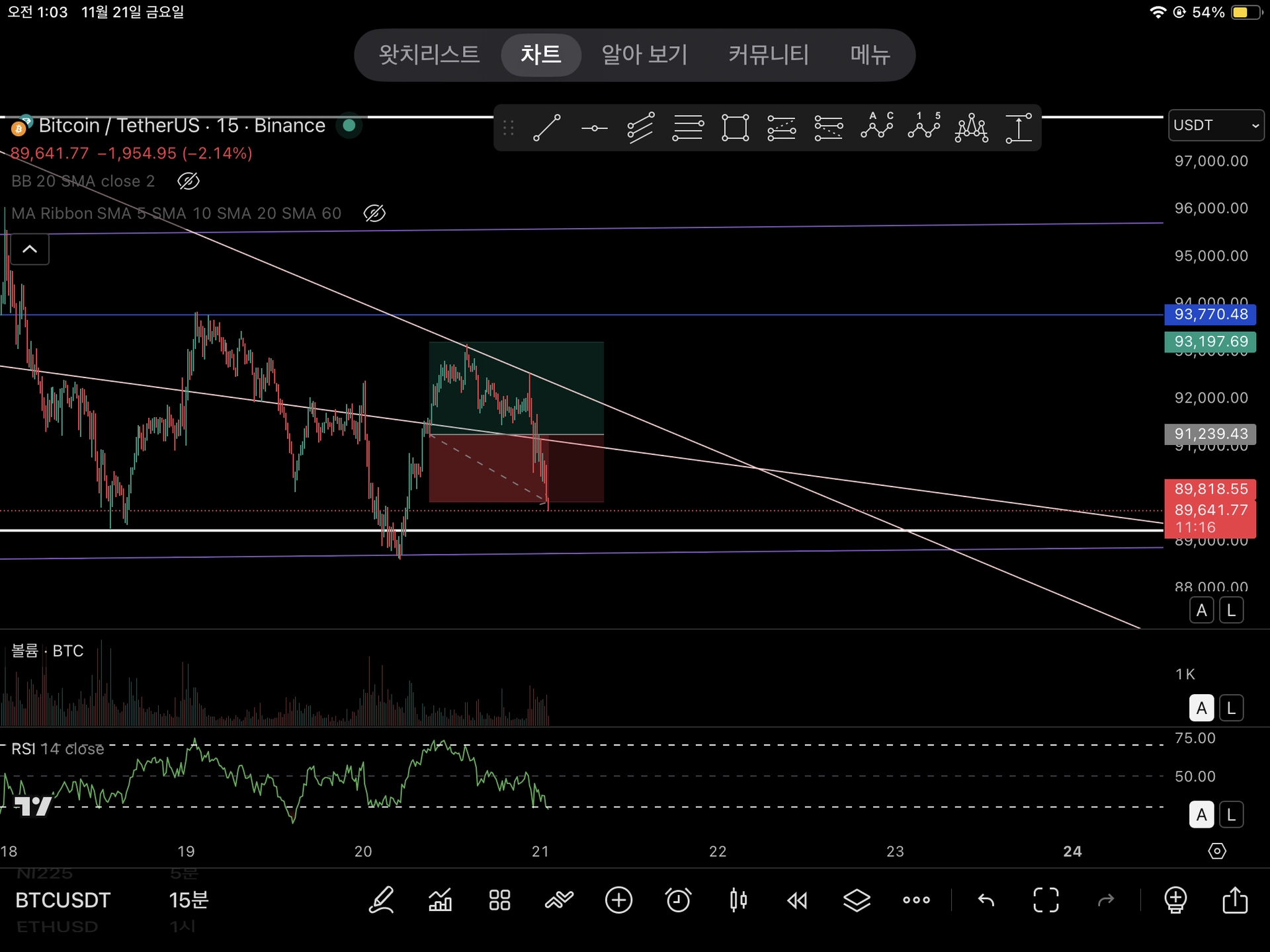Toggle log scale L on price pane
The height and width of the screenshot is (952, 1270).
[x=1231, y=610]
